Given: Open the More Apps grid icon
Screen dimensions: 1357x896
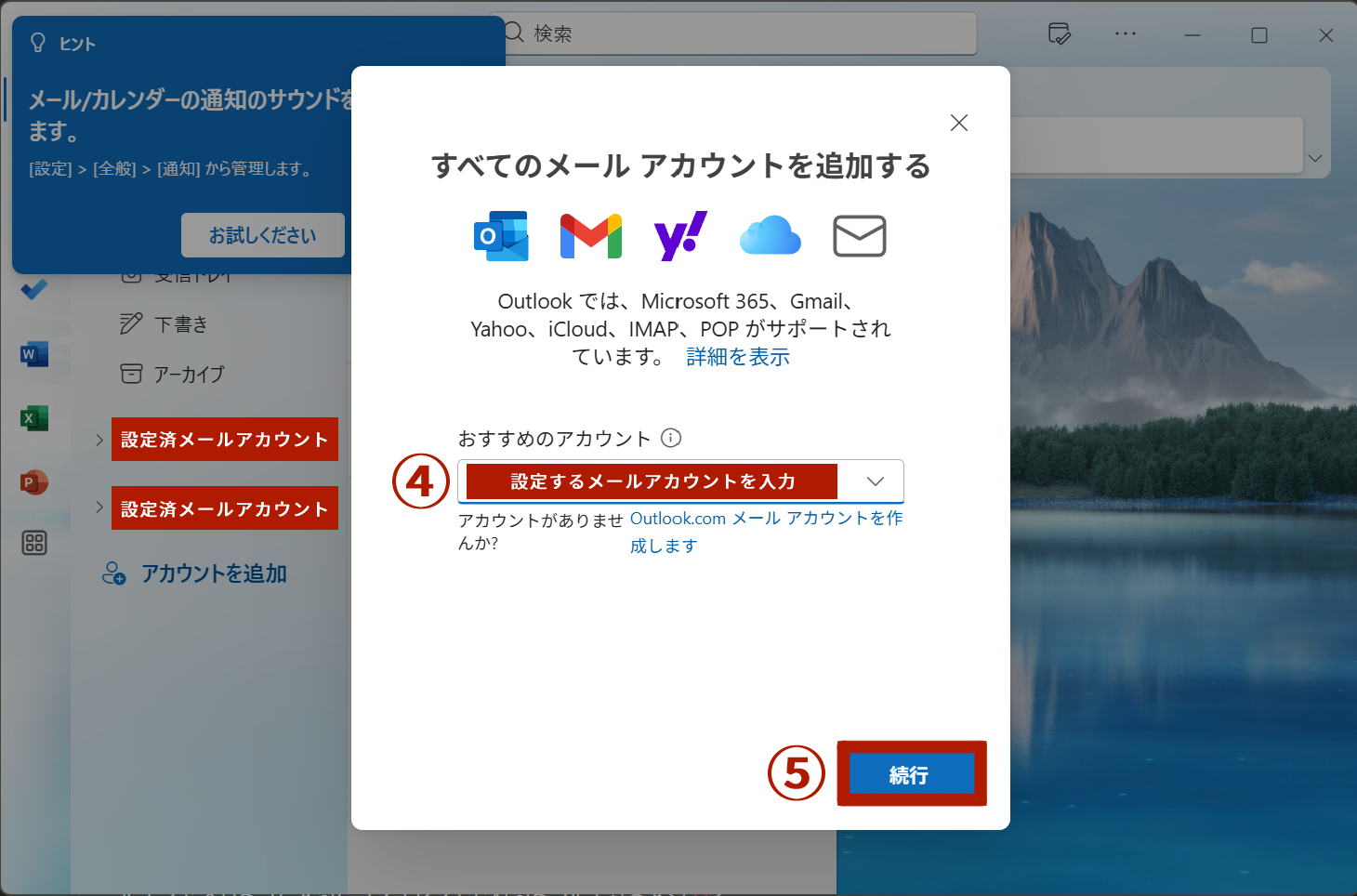Looking at the screenshot, I should click(x=33, y=543).
